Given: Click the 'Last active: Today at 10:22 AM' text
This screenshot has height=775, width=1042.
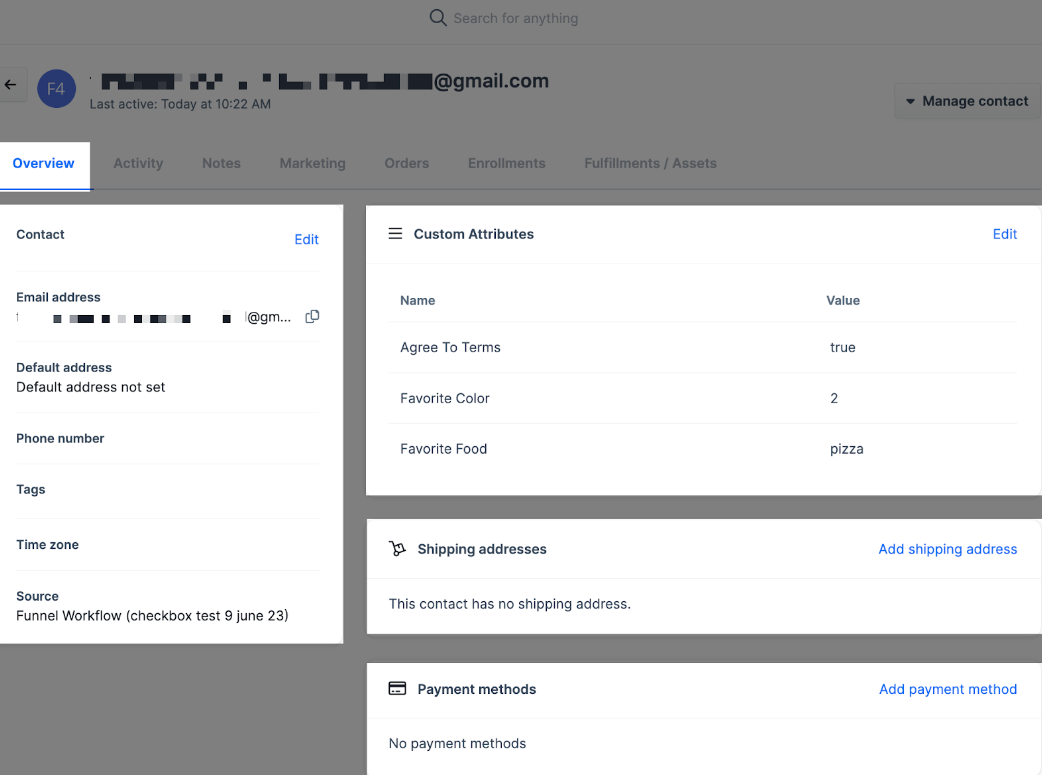Looking at the screenshot, I should [180, 104].
